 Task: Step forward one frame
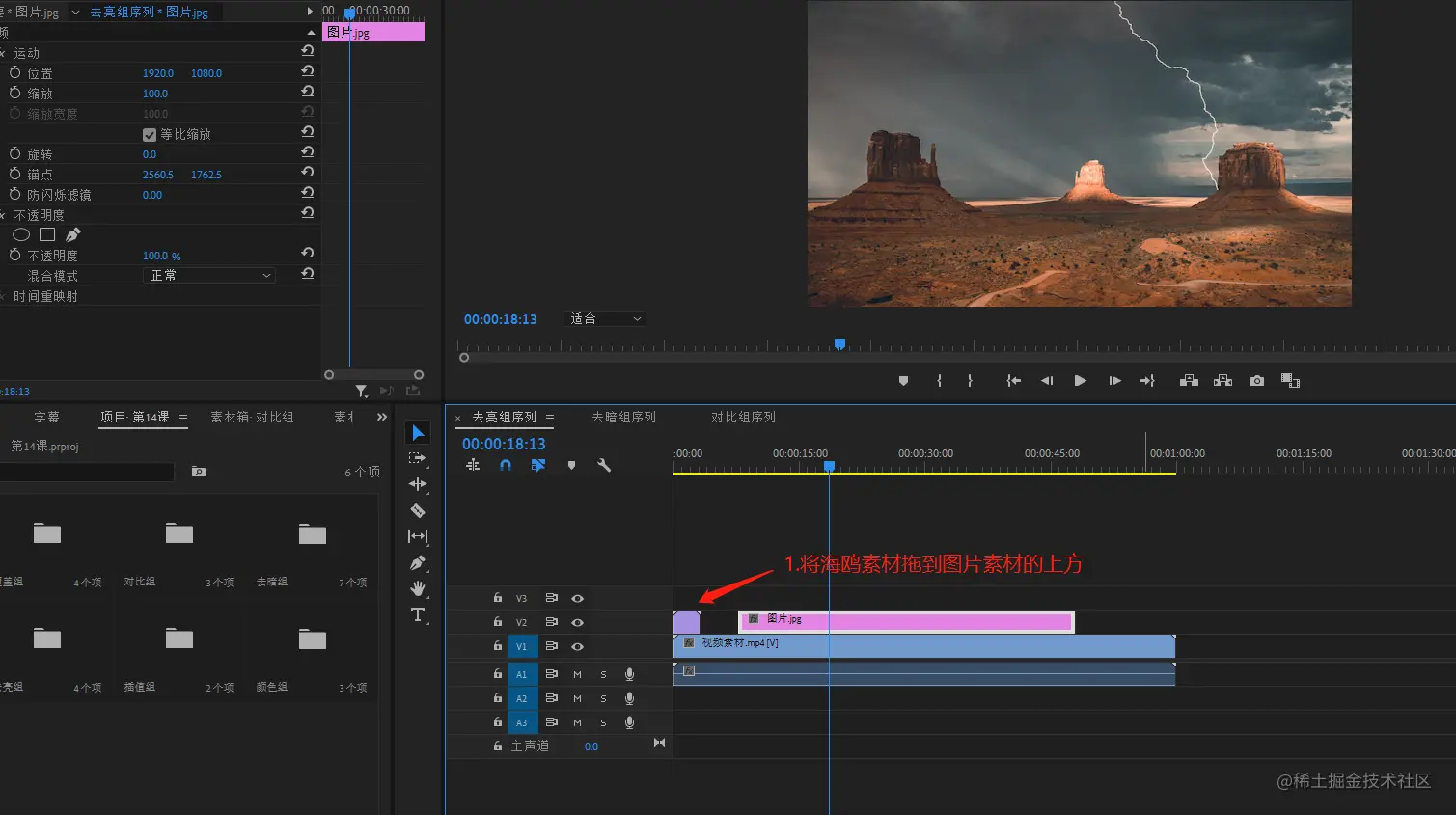pyautogui.click(x=1114, y=381)
